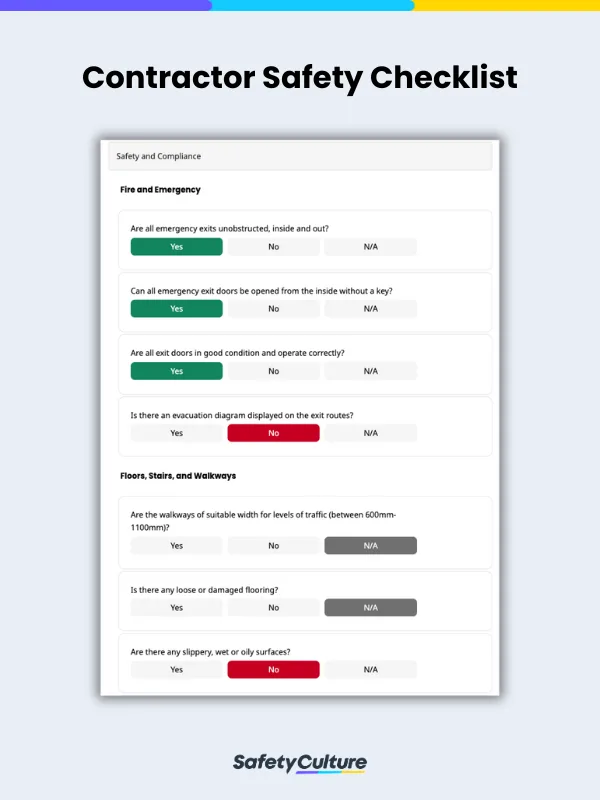Click the SafetyCulture logo

300,761
